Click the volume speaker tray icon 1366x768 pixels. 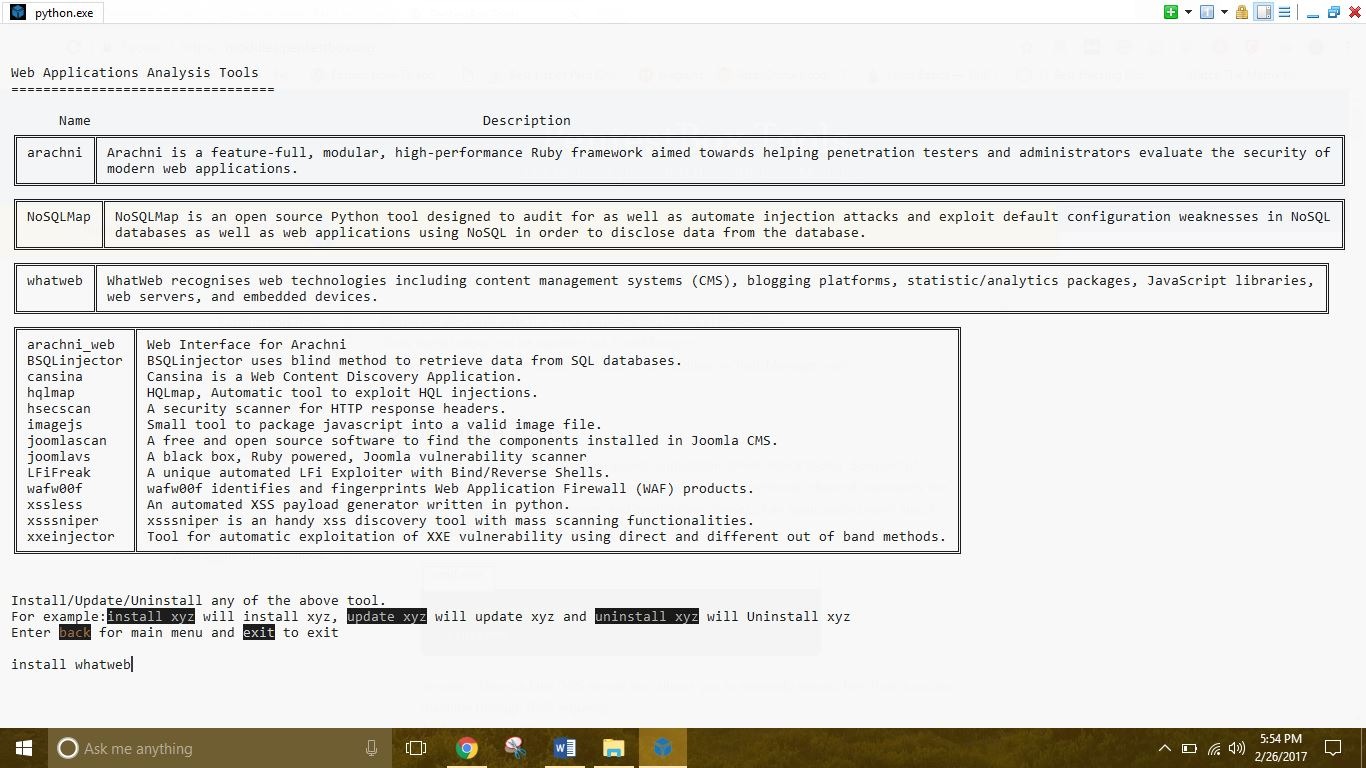click(x=1237, y=748)
